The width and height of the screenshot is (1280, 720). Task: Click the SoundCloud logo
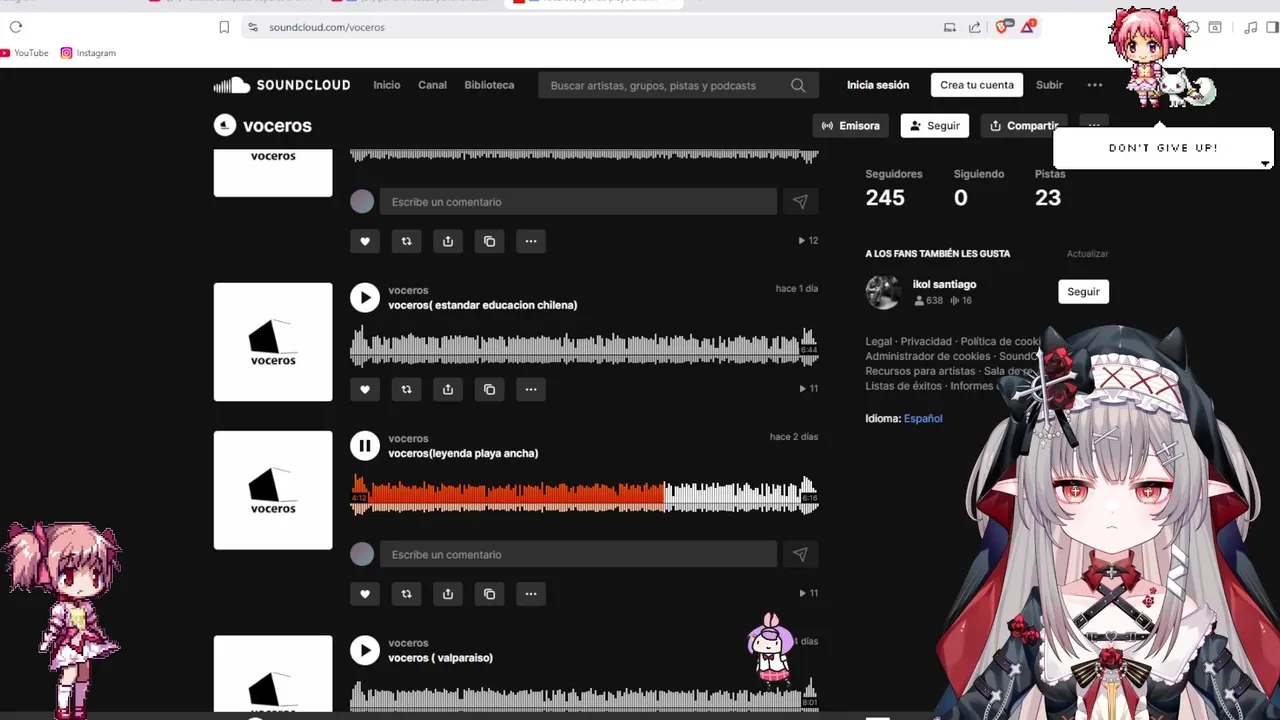[282, 85]
